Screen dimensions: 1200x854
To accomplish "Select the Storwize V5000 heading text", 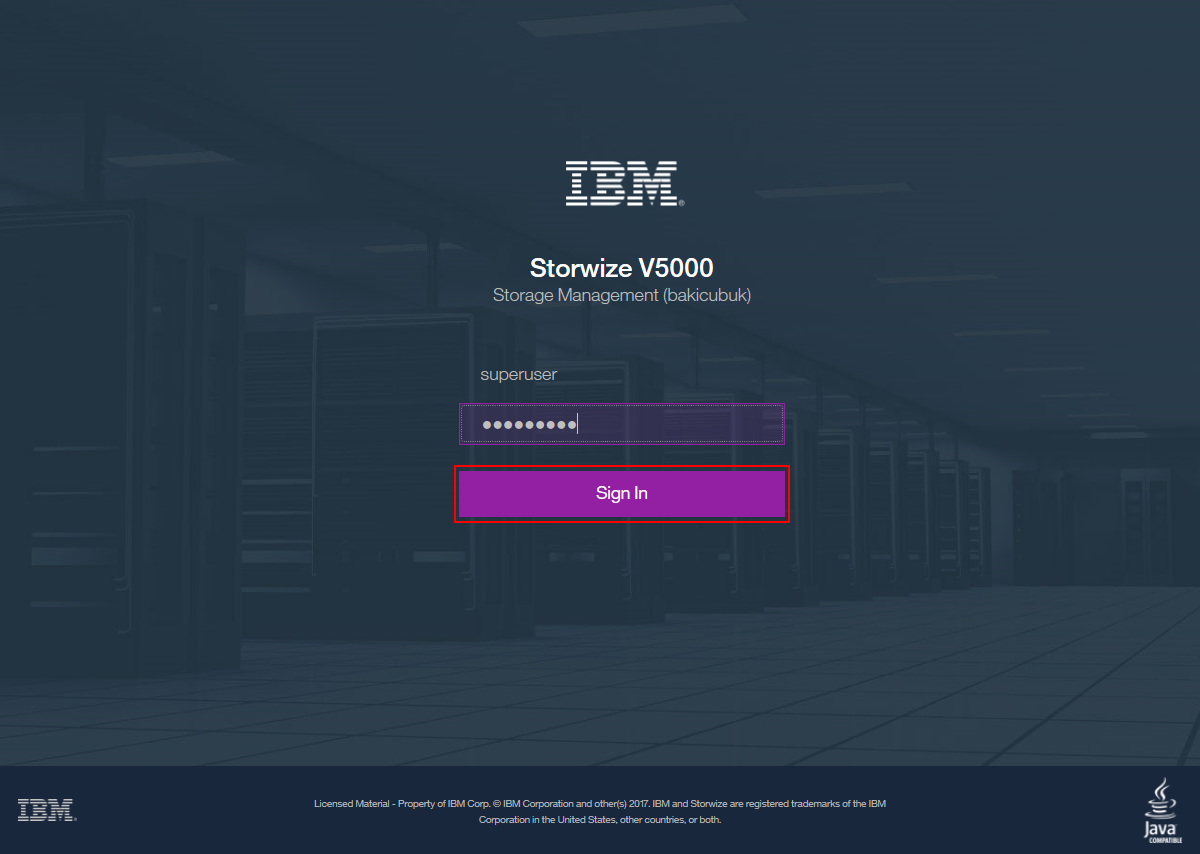I will [x=622, y=268].
